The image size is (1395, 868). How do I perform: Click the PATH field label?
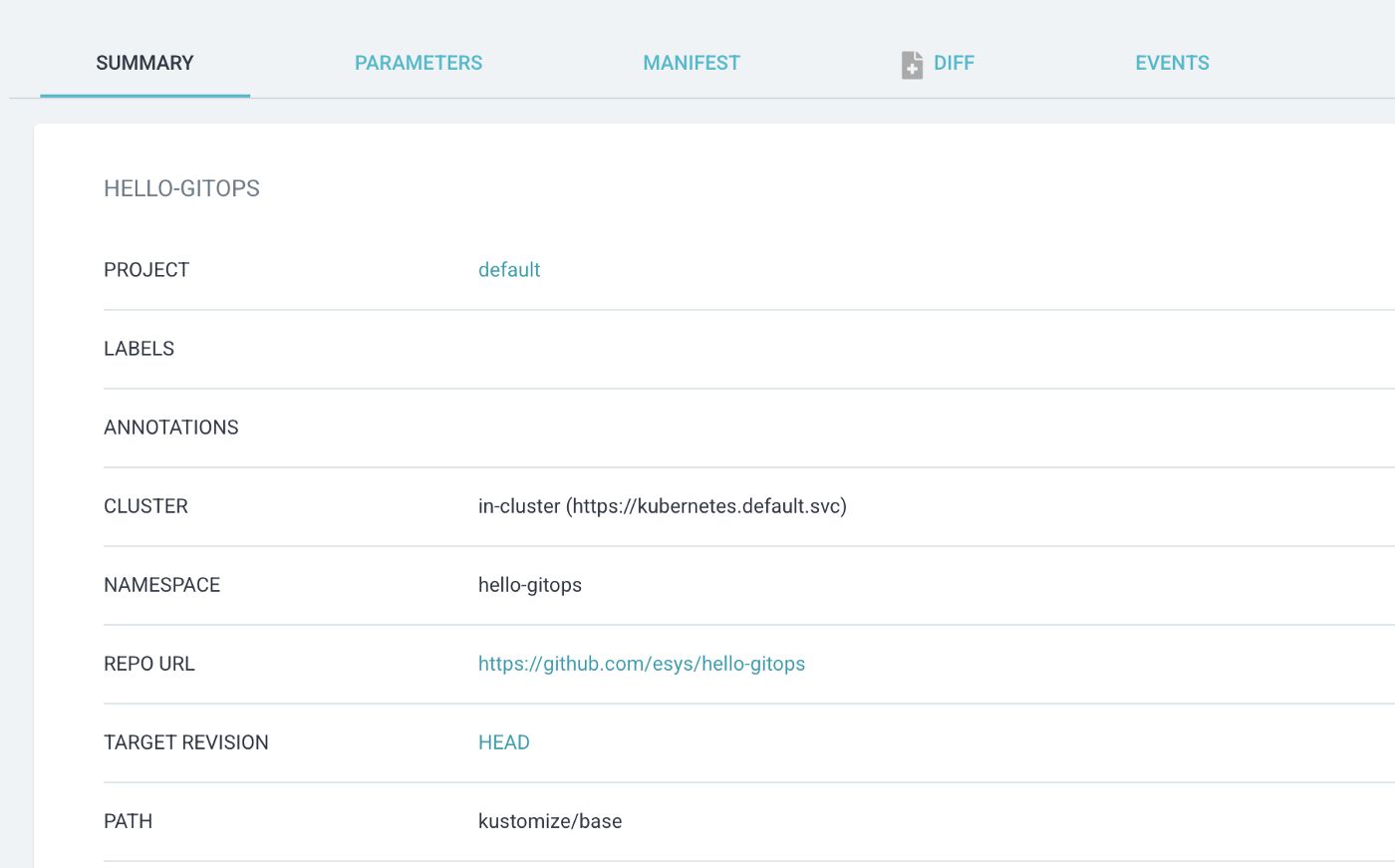[x=129, y=821]
